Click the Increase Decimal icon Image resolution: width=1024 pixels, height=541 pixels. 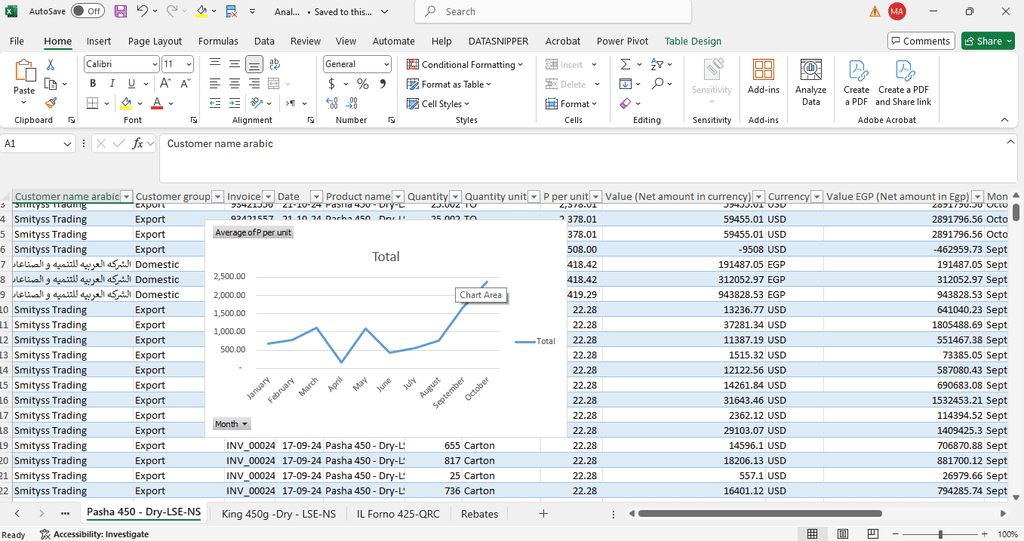(332, 103)
